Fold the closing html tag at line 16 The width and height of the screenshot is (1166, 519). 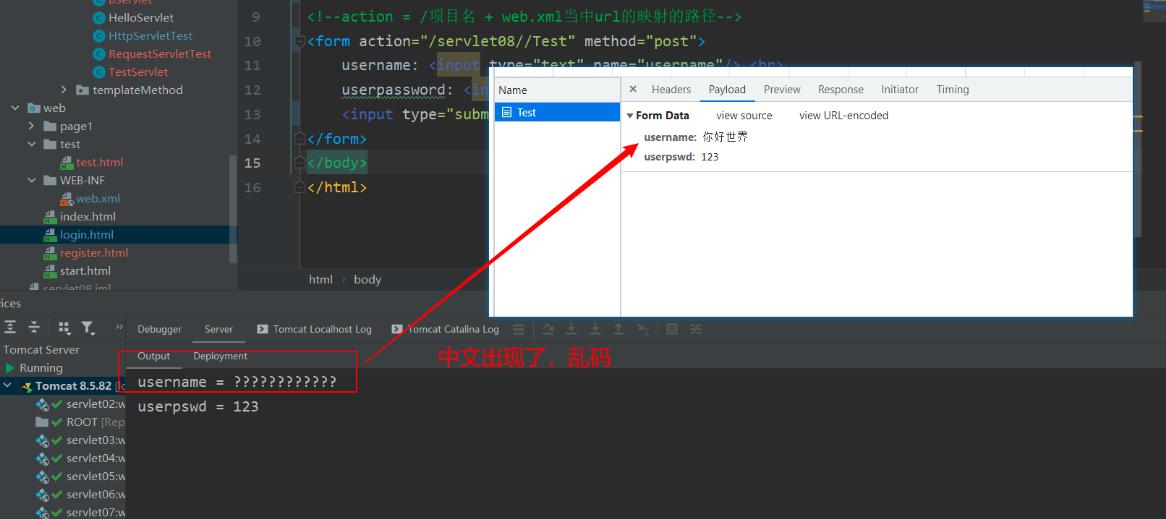(x=300, y=187)
